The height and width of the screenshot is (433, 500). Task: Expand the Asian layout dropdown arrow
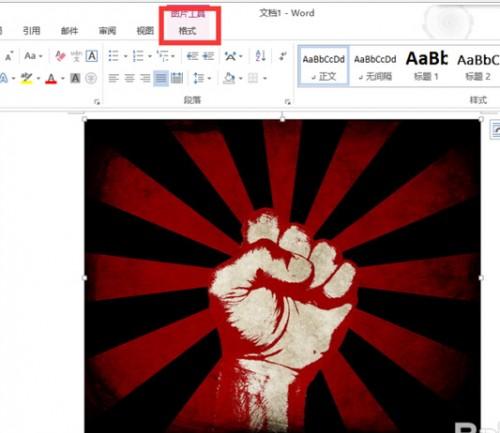(241, 56)
